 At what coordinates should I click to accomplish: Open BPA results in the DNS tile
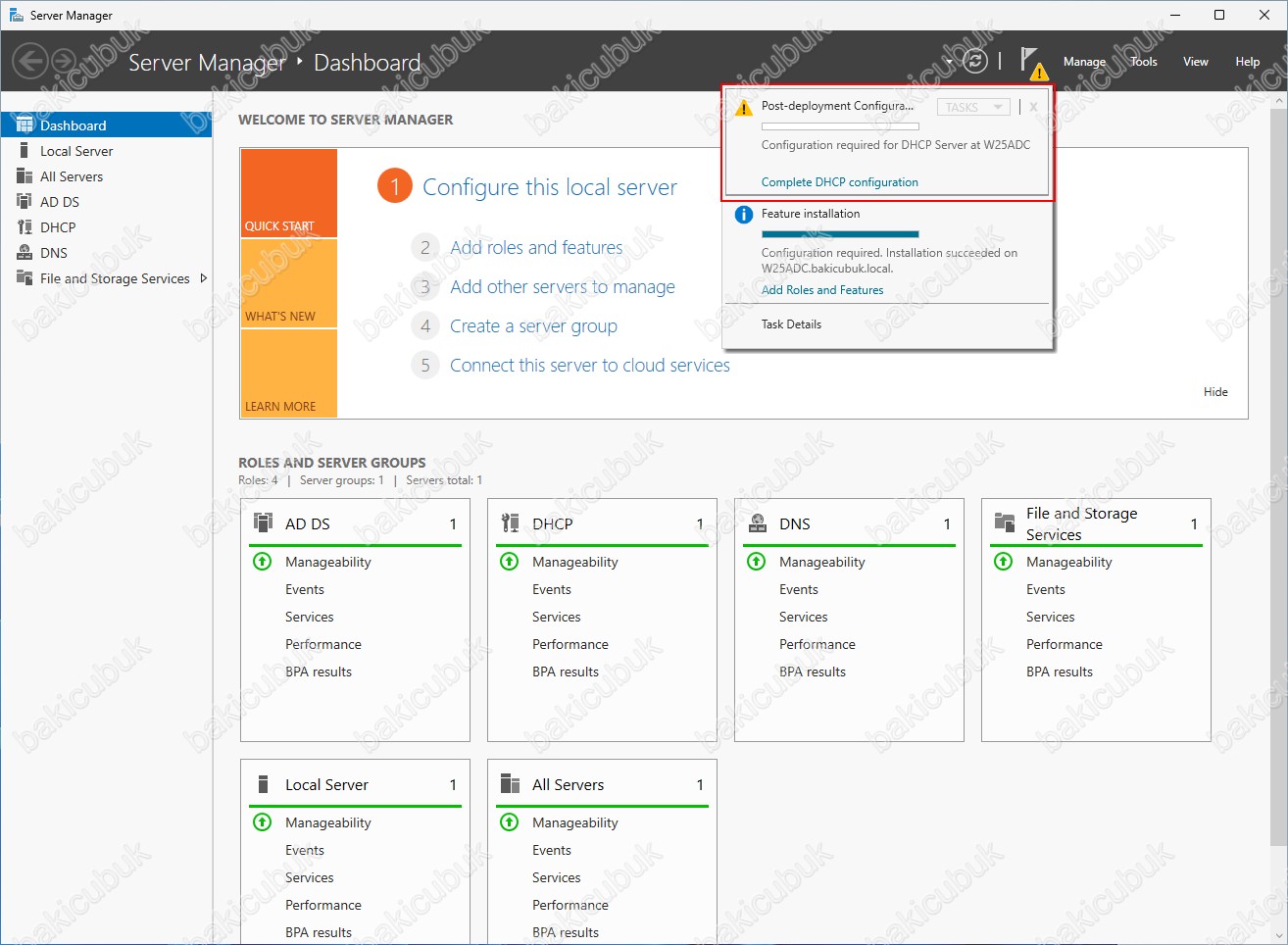pyautogui.click(x=812, y=671)
